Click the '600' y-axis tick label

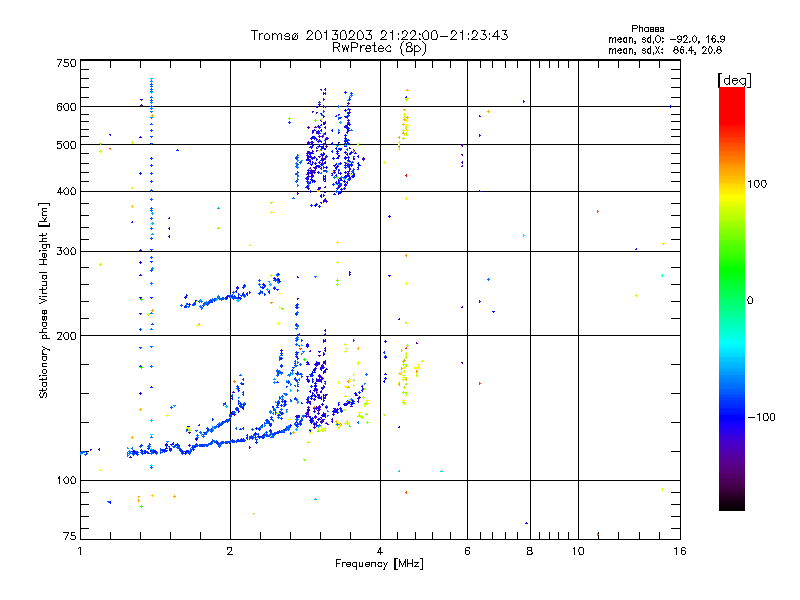click(x=66, y=107)
